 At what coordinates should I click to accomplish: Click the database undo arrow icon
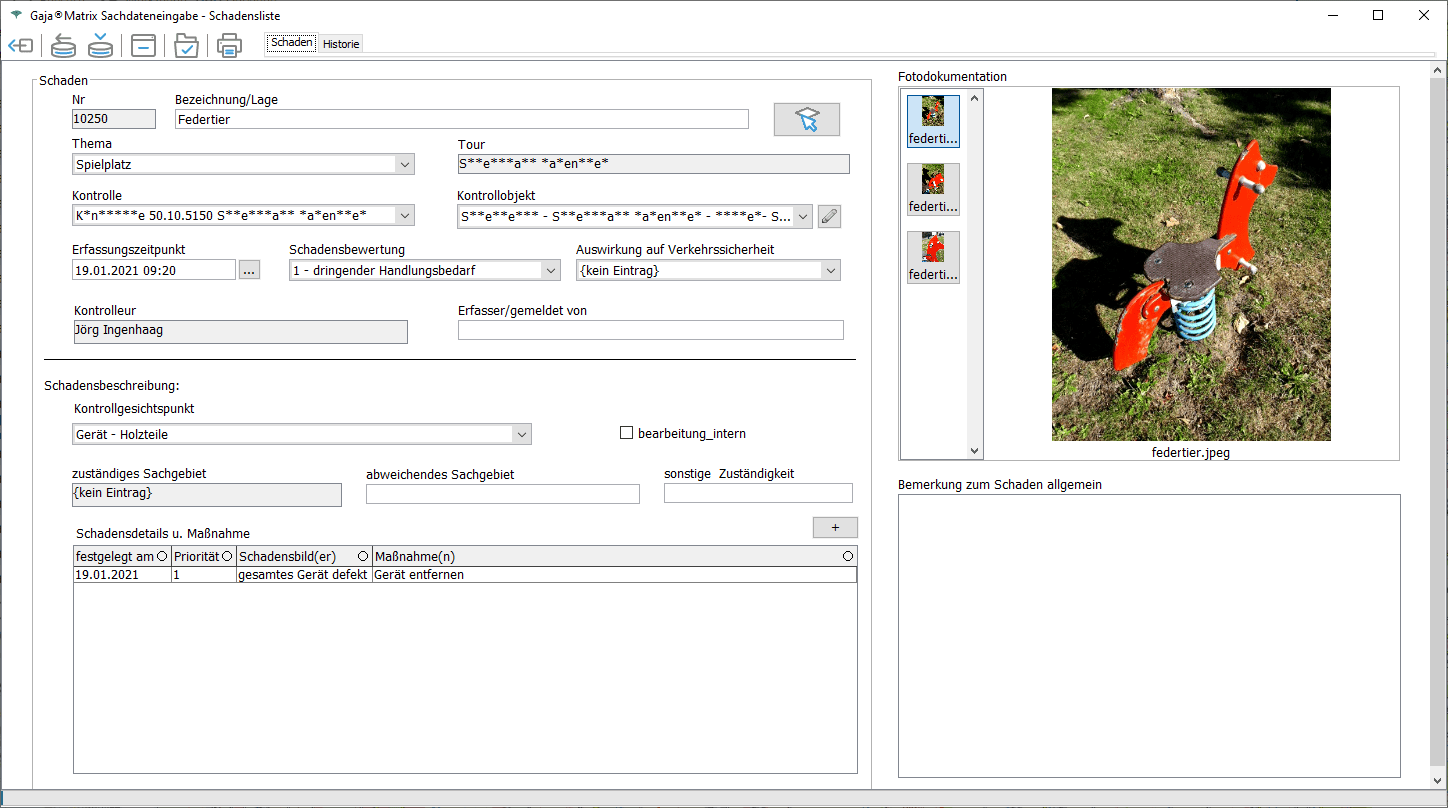(x=64, y=46)
